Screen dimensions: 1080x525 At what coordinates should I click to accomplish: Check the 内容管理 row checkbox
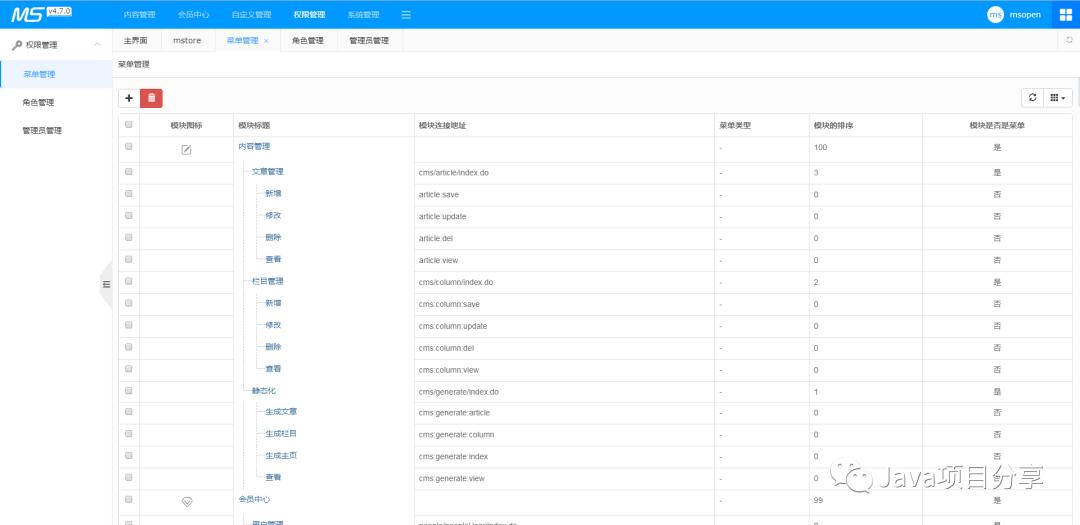pyautogui.click(x=129, y=147)
